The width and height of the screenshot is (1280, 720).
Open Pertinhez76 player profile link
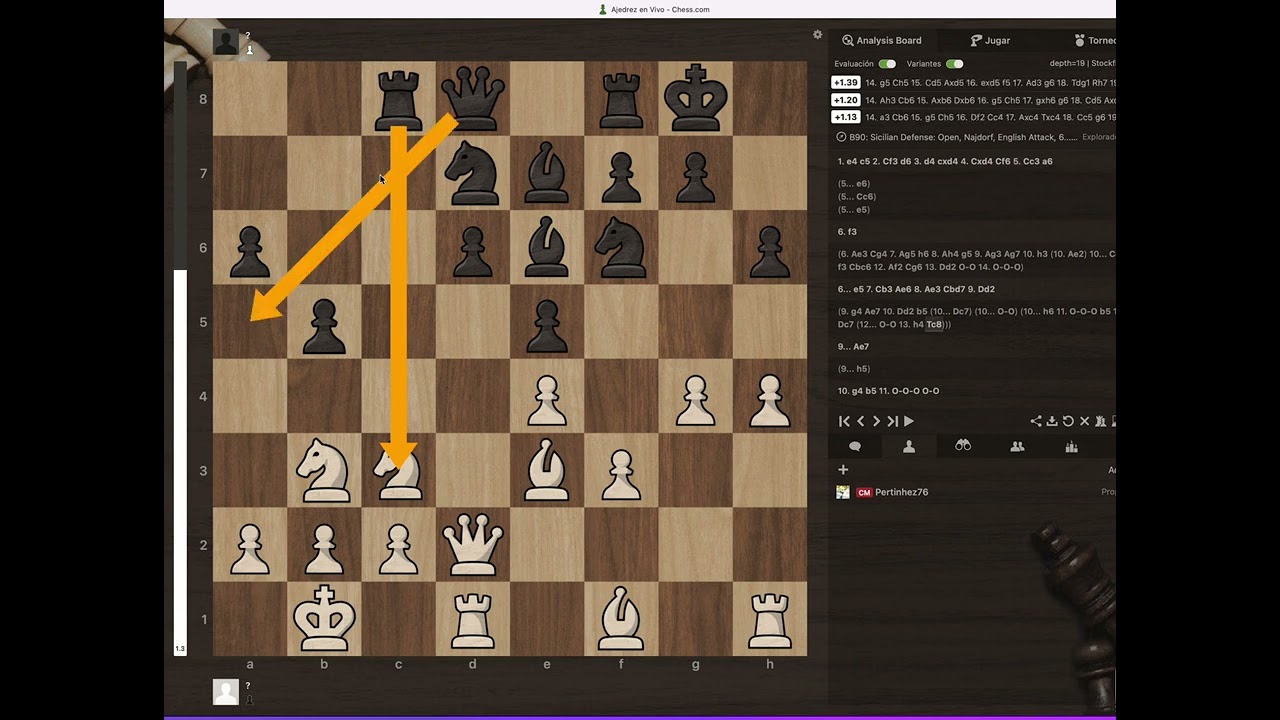[x=902, y=492]
